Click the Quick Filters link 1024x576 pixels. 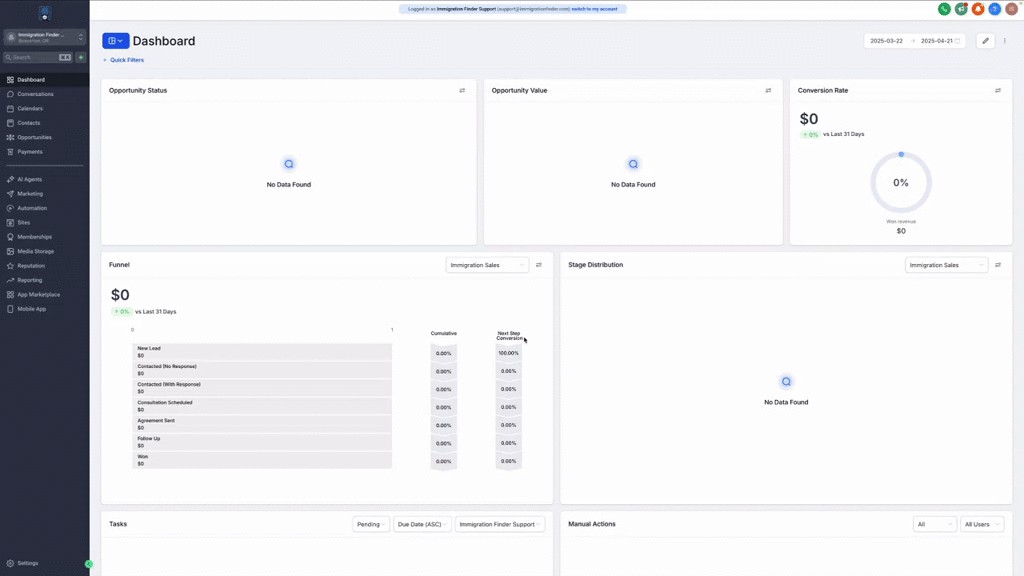(x=126, y=60)
